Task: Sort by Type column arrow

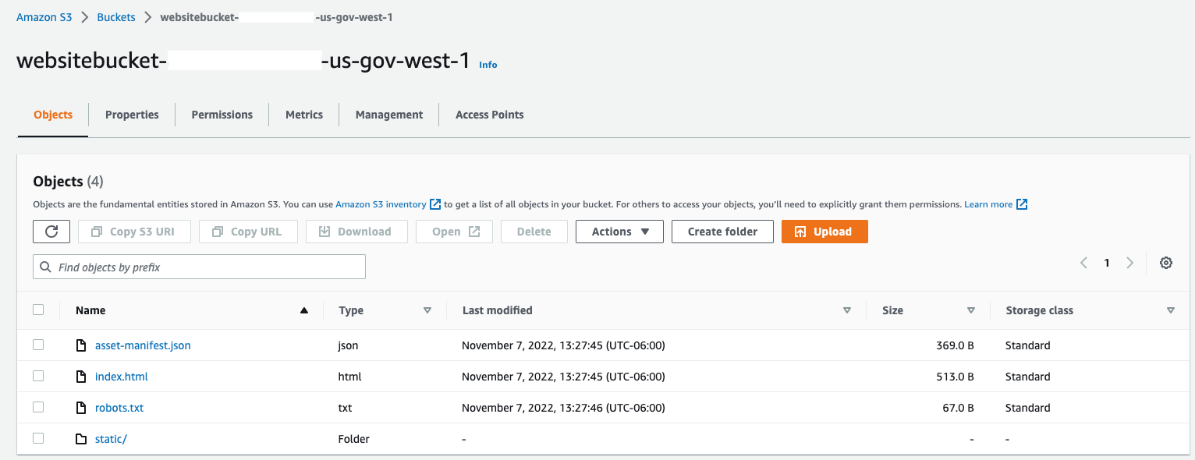Action: click(427, 311)
